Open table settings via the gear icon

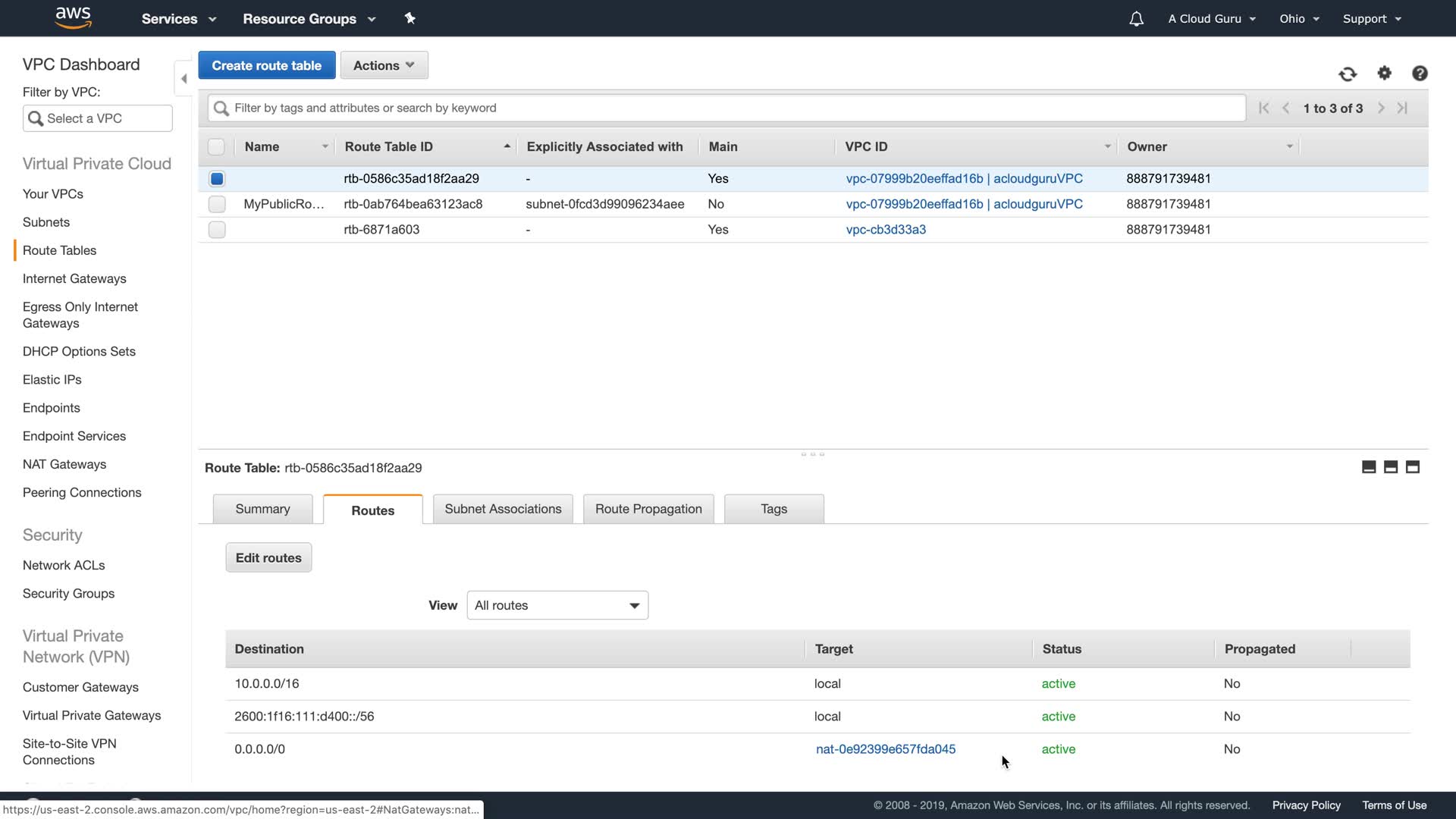pos(1384,73)
